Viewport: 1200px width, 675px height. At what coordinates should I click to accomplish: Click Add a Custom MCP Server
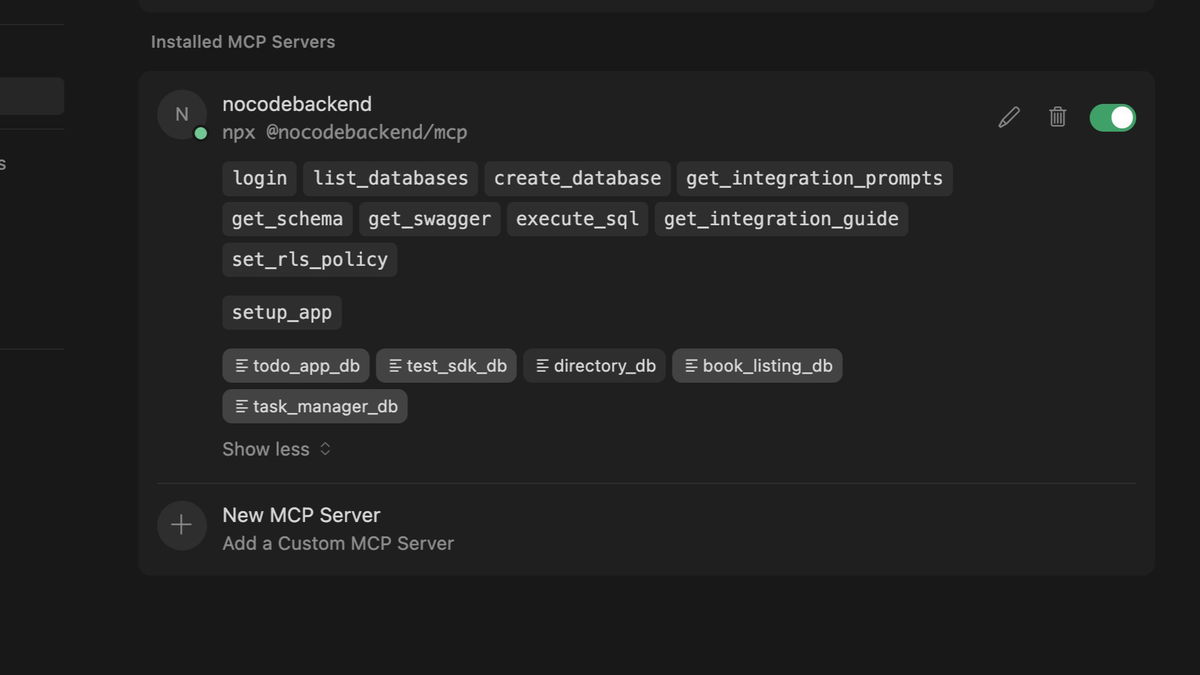coord(338,543)
